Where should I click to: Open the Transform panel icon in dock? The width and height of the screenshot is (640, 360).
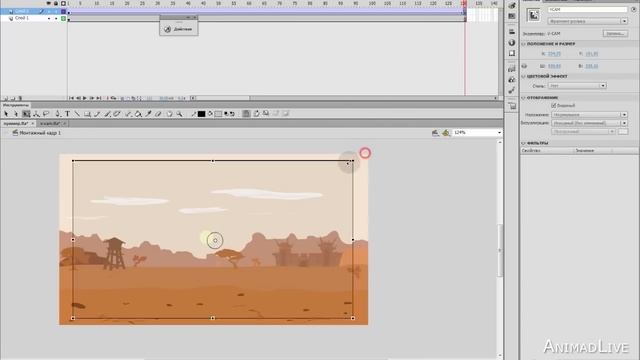[512, 53]
